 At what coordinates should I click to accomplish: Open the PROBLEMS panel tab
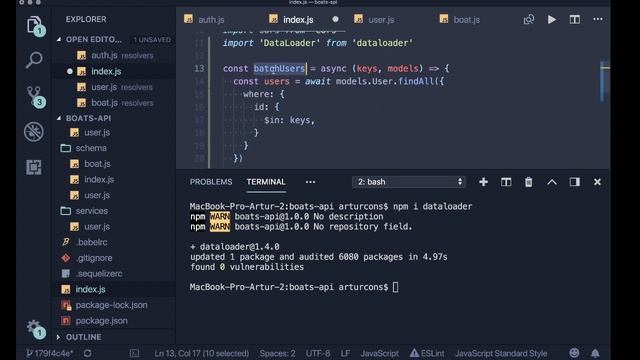coord(211,182)
